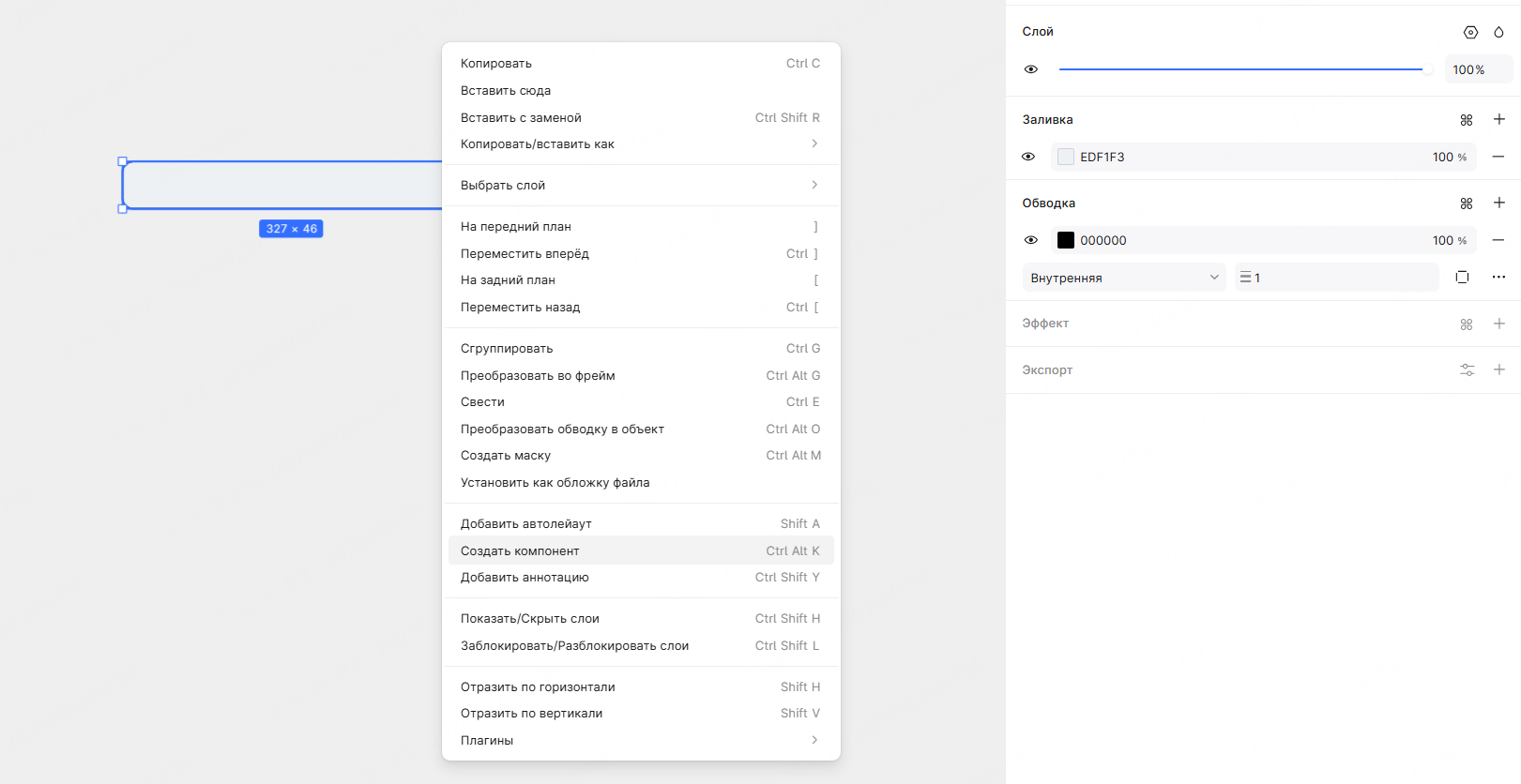Open fill styles library icon
Screen dimensions: 1521x784
click(1467, 120)
